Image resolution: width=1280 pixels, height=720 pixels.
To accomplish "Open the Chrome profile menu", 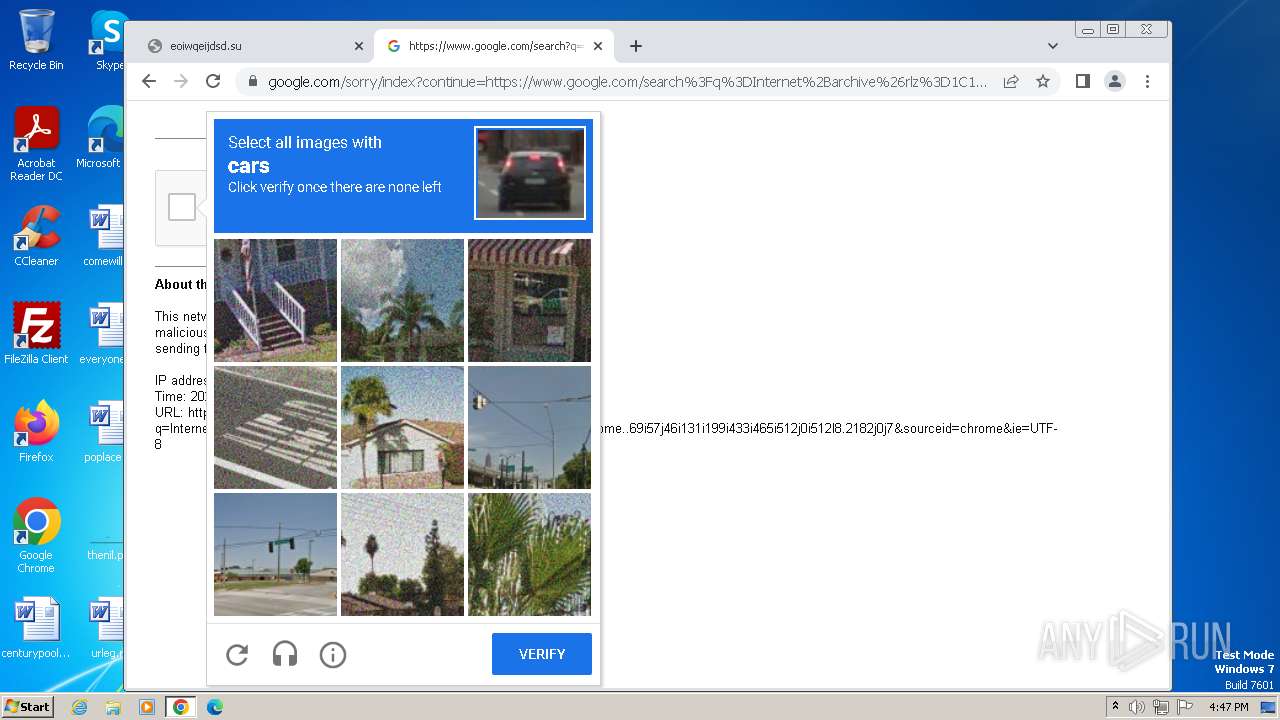I will (1115, 81).
